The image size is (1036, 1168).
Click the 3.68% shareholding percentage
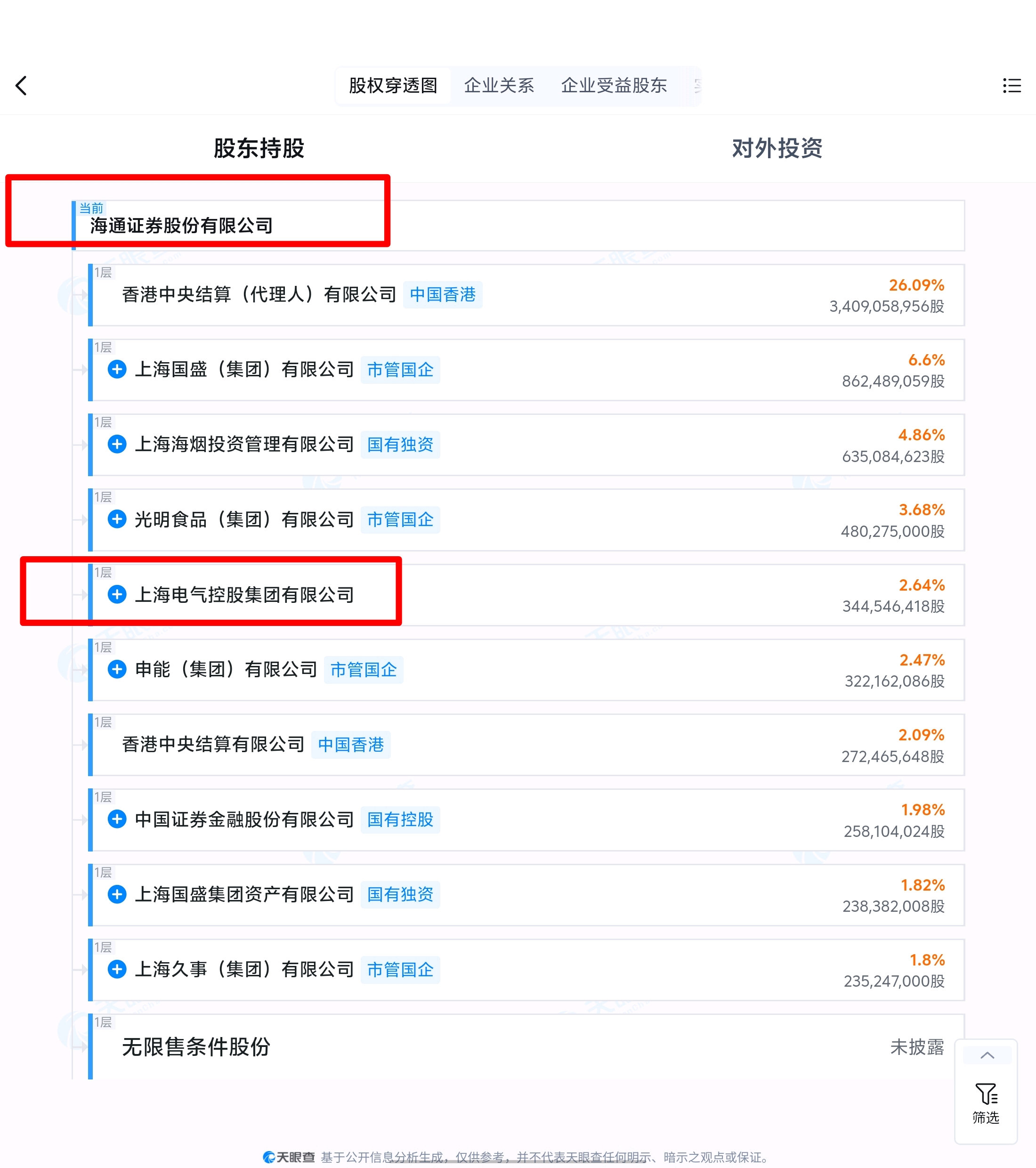coord(921,509)
